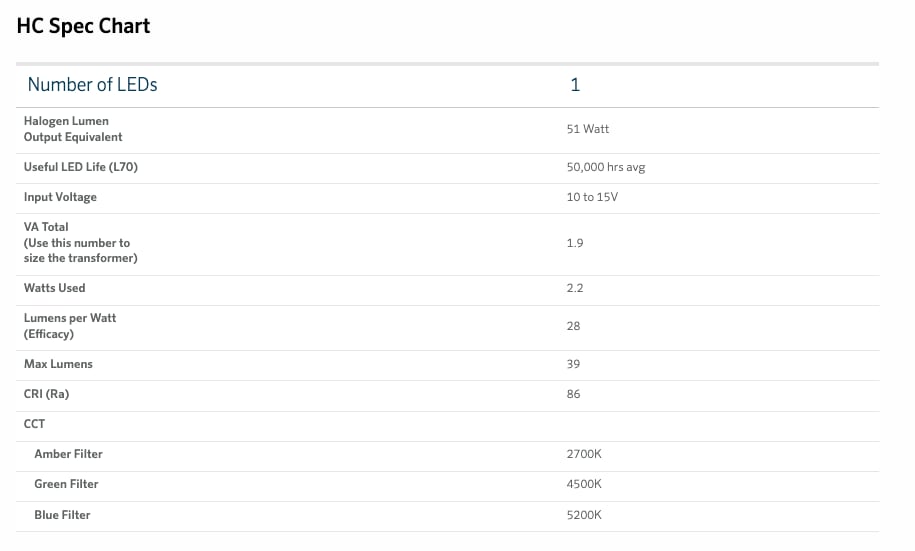
Task: Select the VA Total row label
Action: [81, 242]
